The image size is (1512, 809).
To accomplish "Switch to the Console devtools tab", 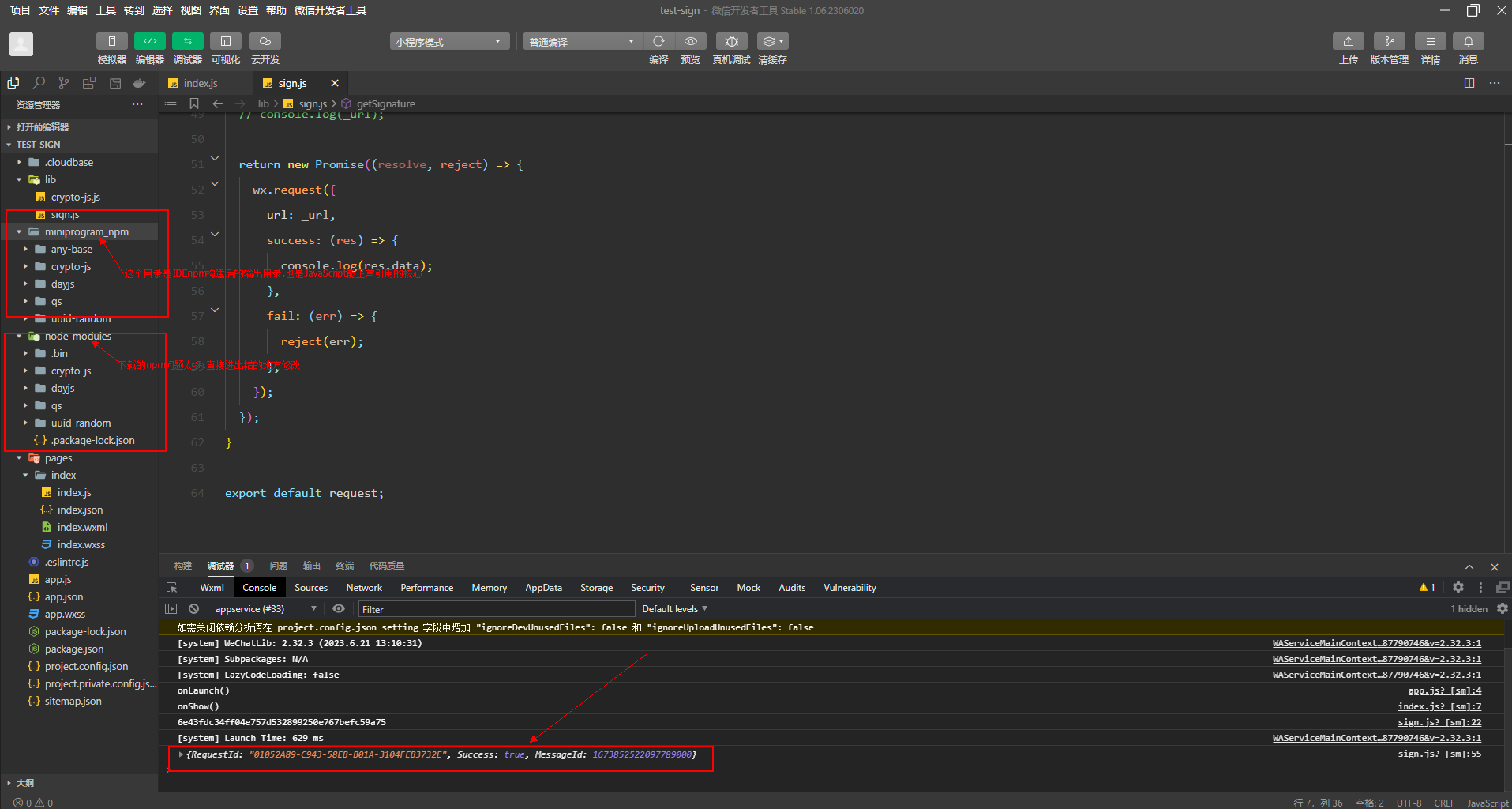I will pyautogui.click(x=260, y=588).
